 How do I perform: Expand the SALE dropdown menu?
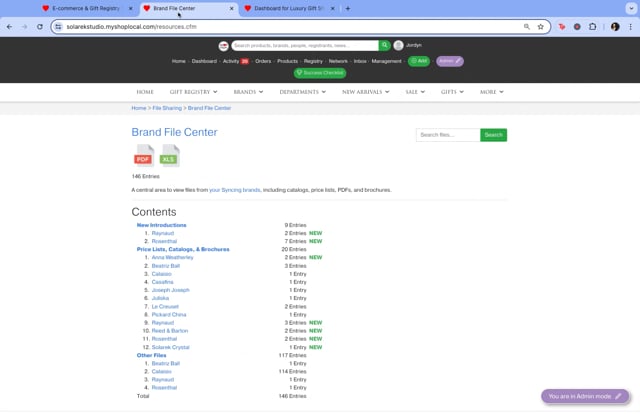pos(415,92)
